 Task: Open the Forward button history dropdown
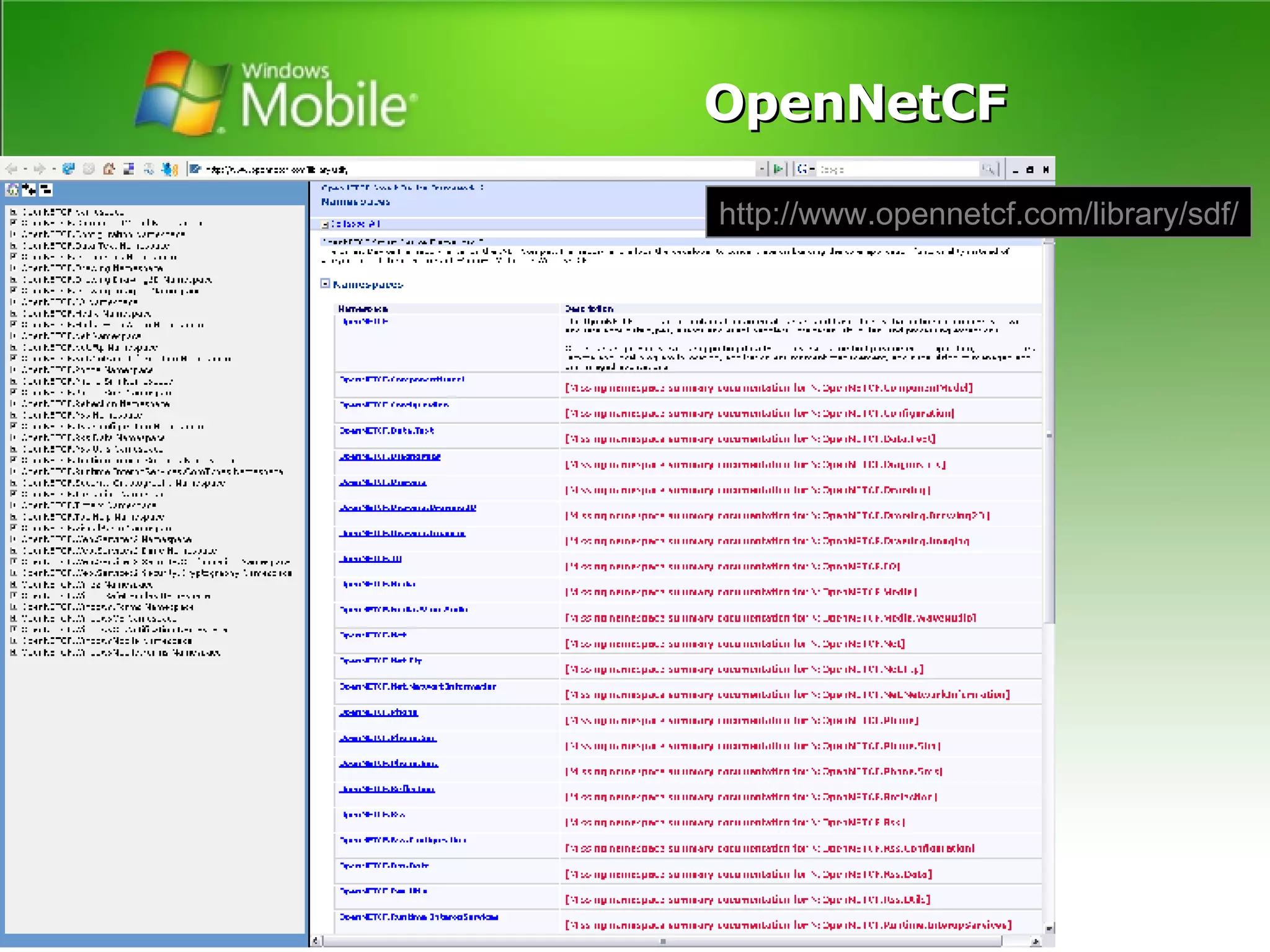54,169
